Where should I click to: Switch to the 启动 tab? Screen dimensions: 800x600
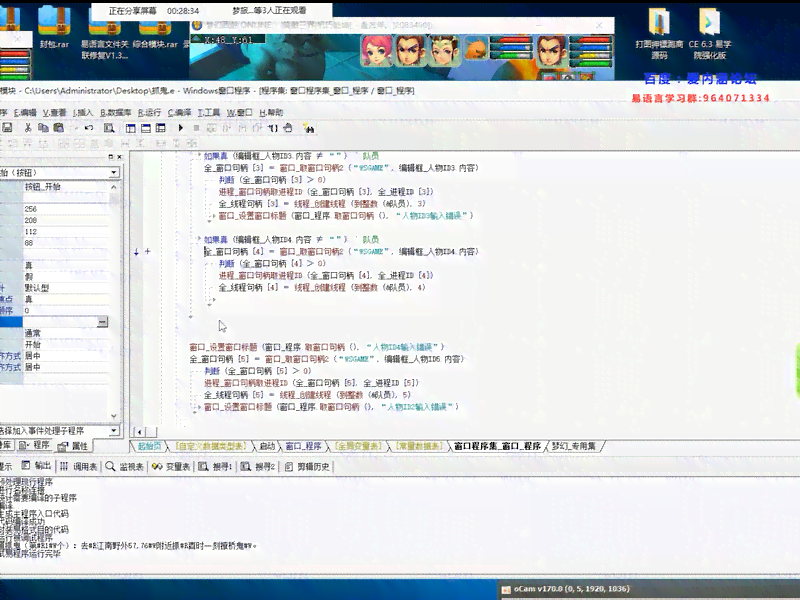pos(267,446)
